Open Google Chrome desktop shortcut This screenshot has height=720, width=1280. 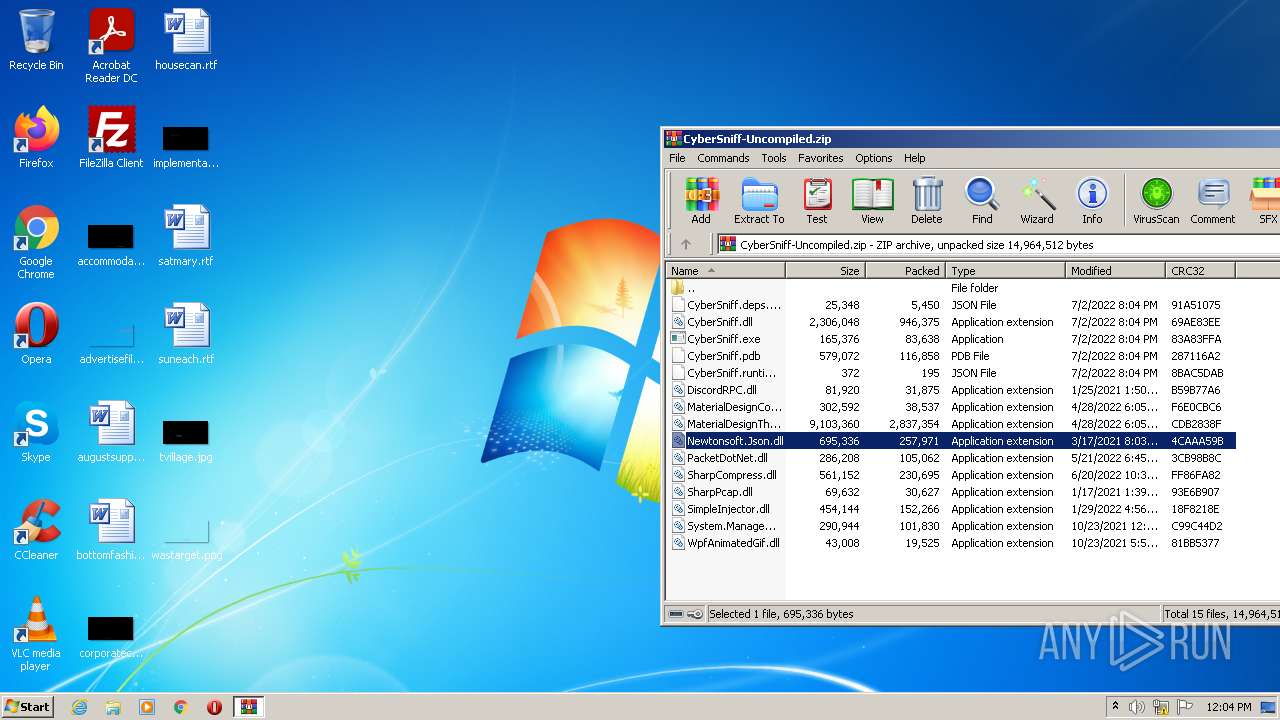pos(36,242)
